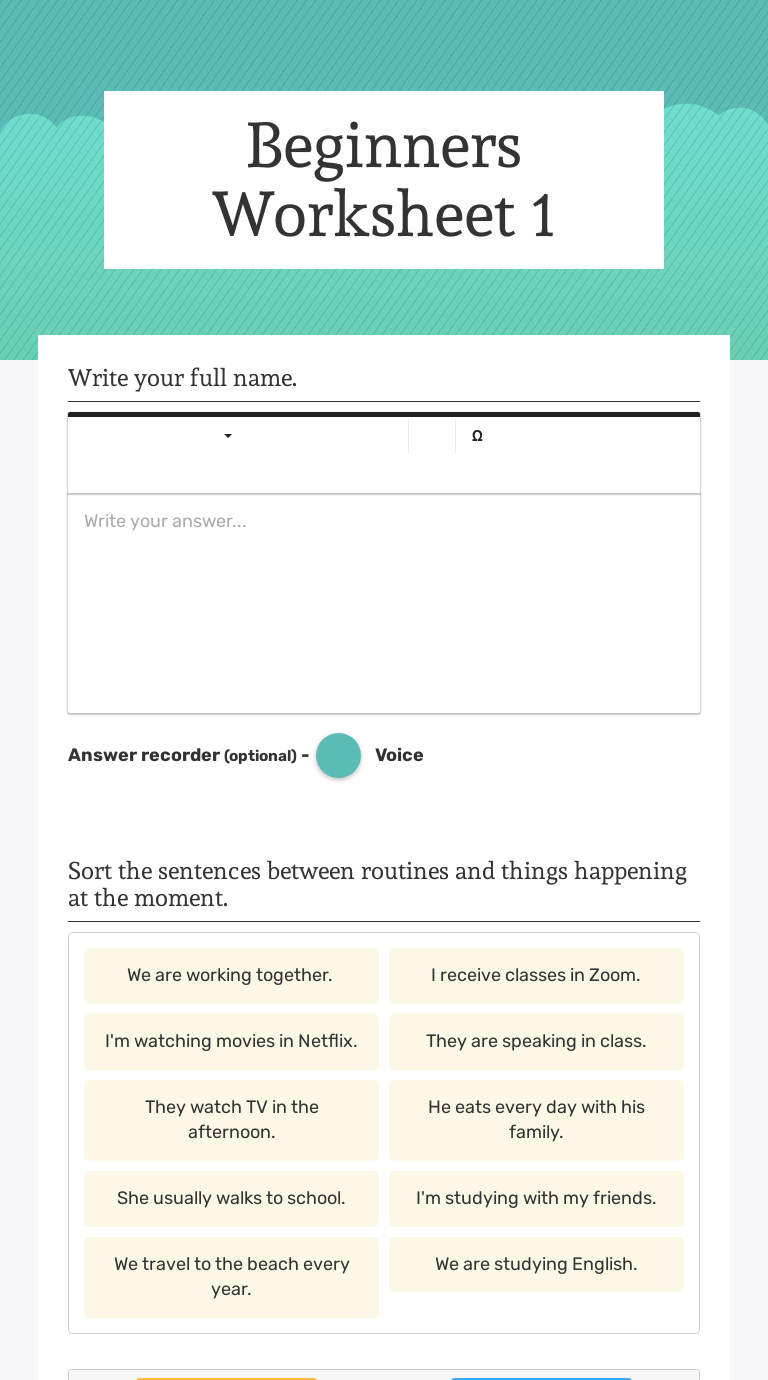Choose 'They watch TV in the afternoon.' card
The width and height of the screenshot is (768, 1380).
(x=231, y=1120)
